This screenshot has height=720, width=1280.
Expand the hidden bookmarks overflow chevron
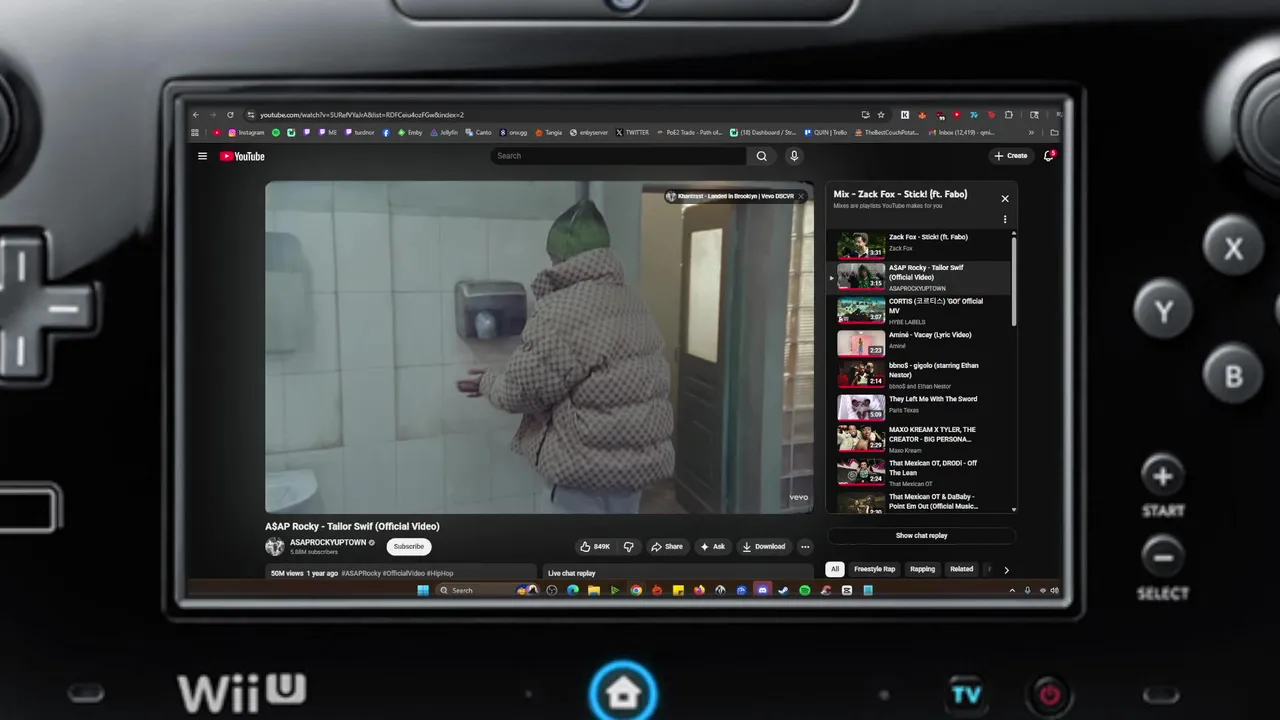point(1031,132)
